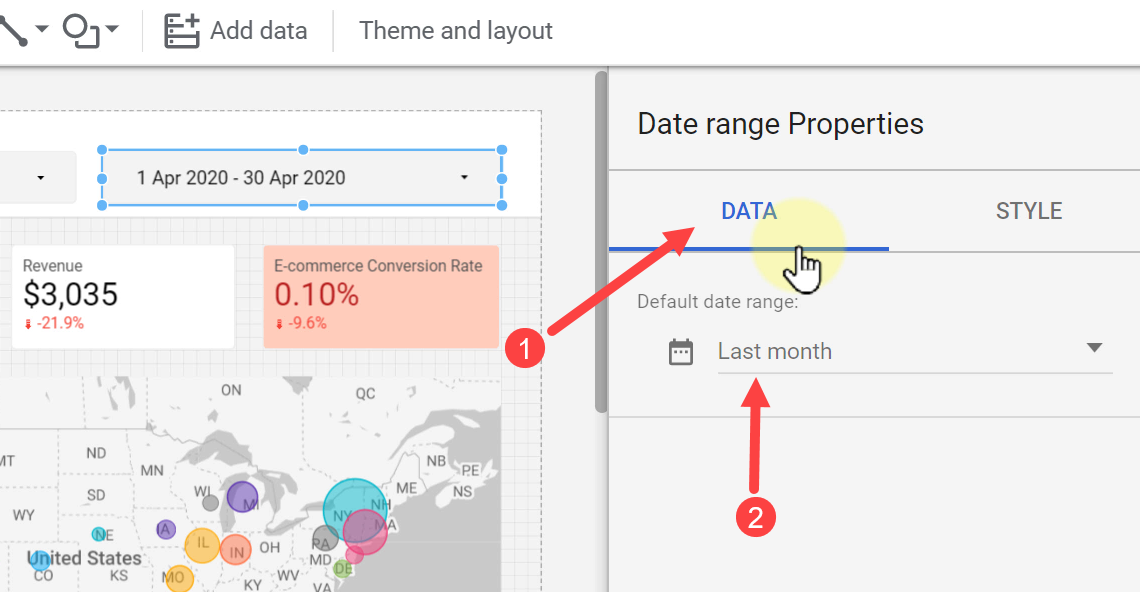The height and width of the screenshot is (592, 1140).
Task: Click the arrow in the date range control
Action: (x=464, y=177)
